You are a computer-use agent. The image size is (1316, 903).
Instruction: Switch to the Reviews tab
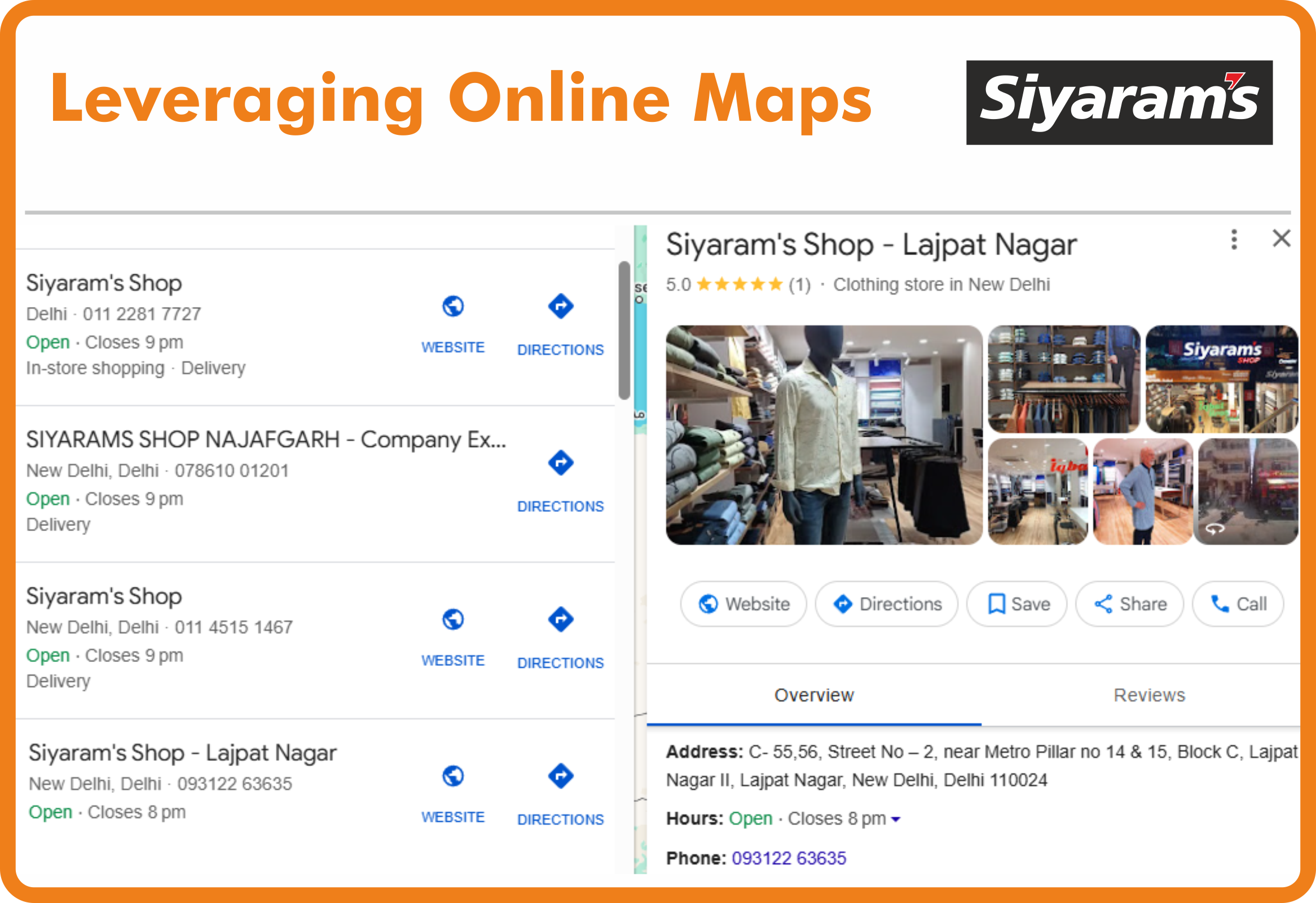point(1149,695)
